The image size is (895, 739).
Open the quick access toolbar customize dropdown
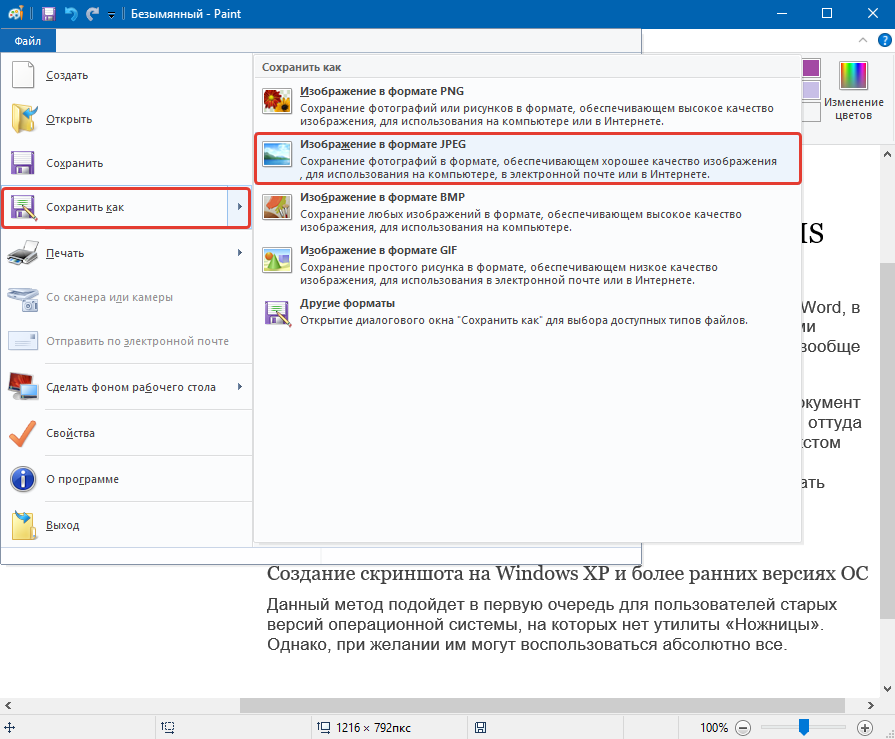coord(111,15)
